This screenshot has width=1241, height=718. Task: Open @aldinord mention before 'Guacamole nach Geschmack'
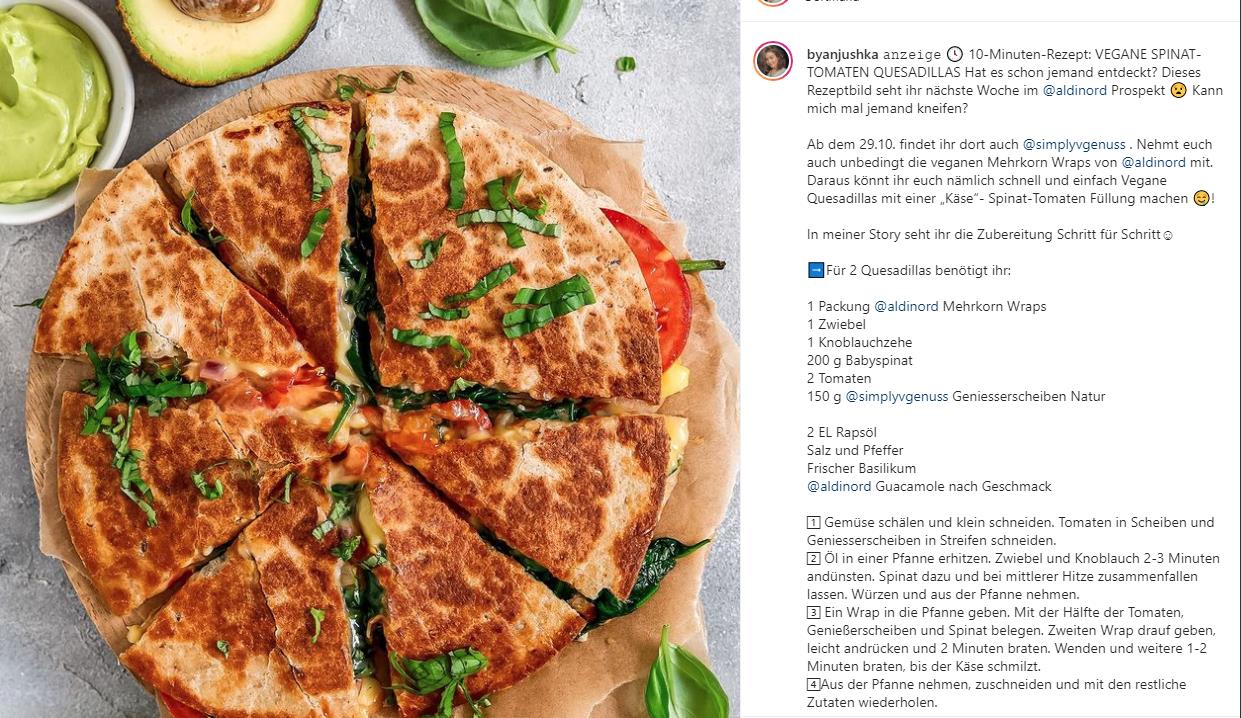tap(839, 486)
